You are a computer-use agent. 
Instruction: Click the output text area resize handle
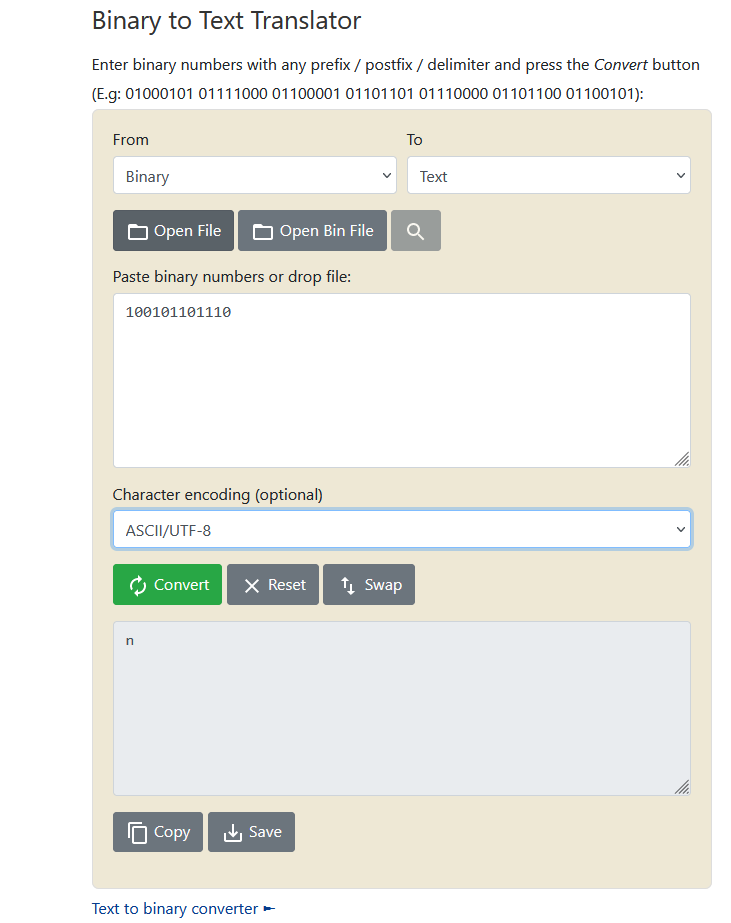click(x=681, y=787)
